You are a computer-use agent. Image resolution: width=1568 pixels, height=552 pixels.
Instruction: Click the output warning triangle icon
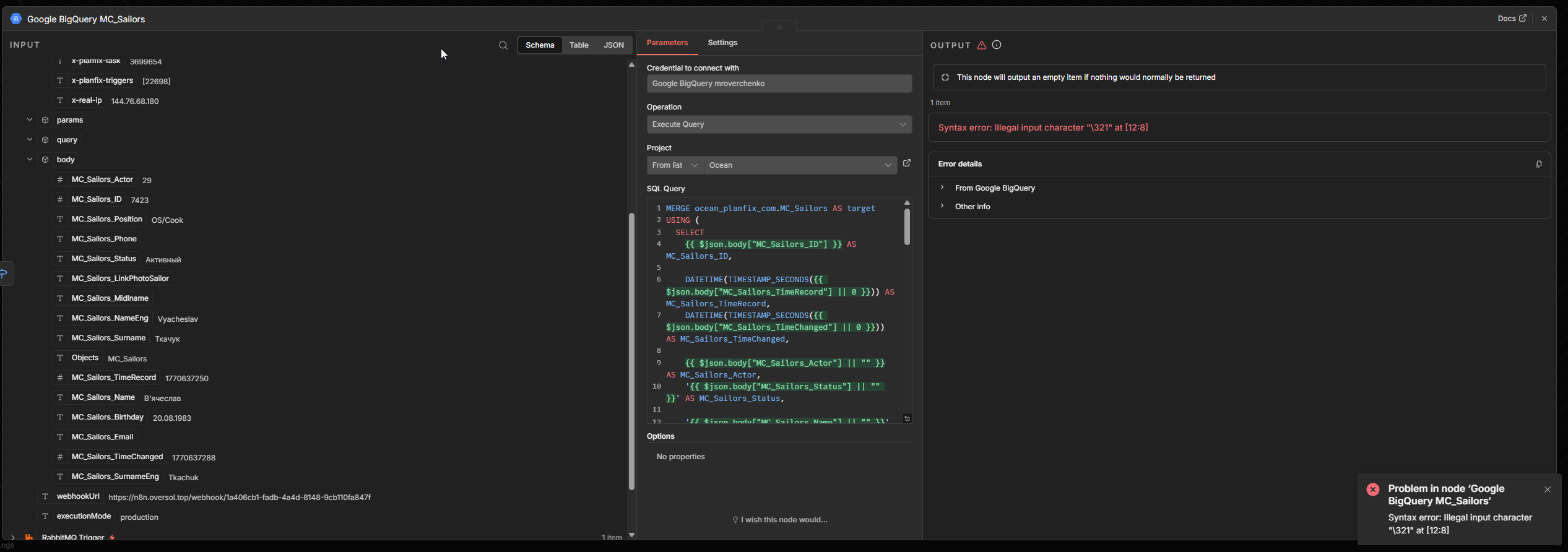[x=981, y=45]
